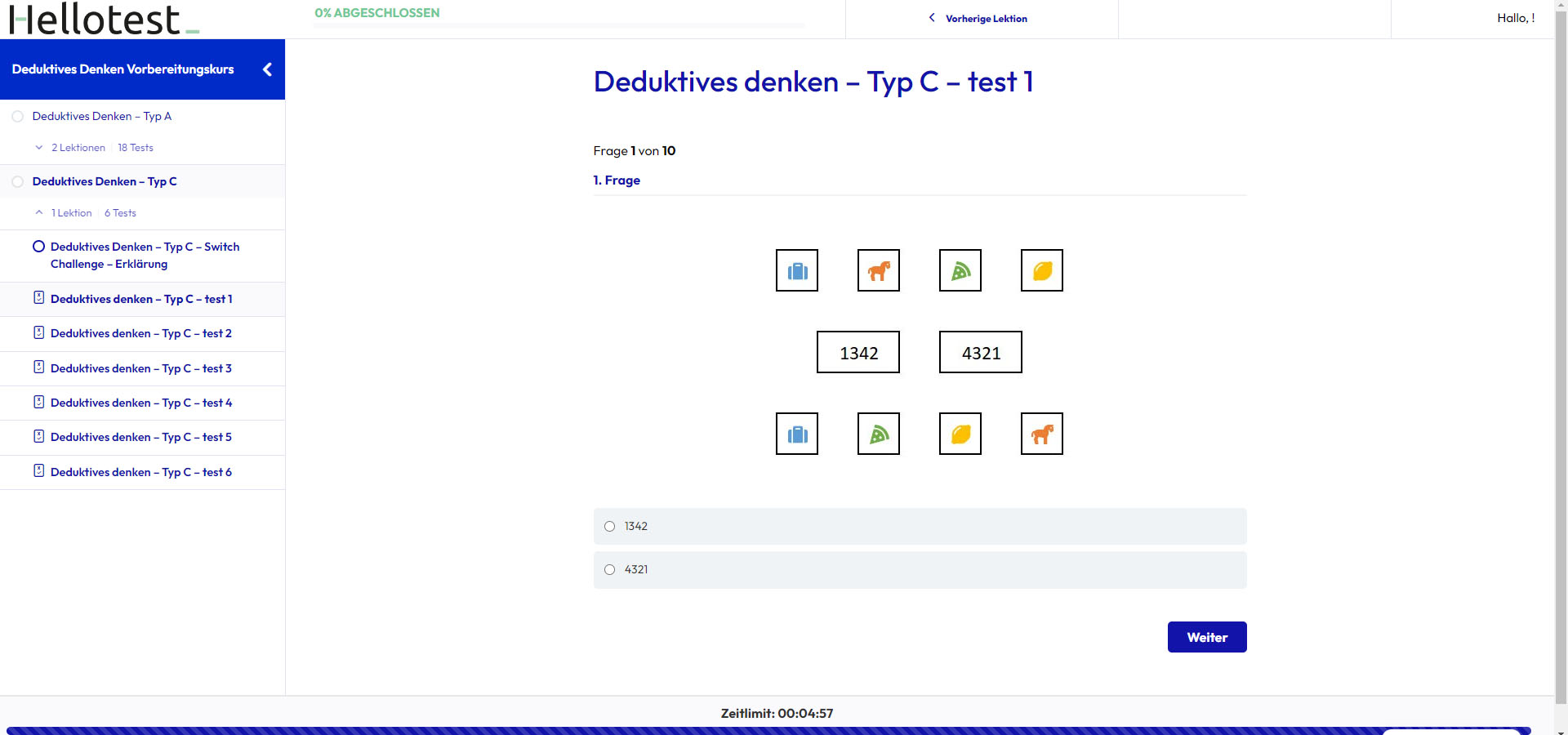Image resolution: width=1568 pixels, height=735 pixels.
Task: Click the pizza slice icon in the bottom row
Action: coord(879,434)
